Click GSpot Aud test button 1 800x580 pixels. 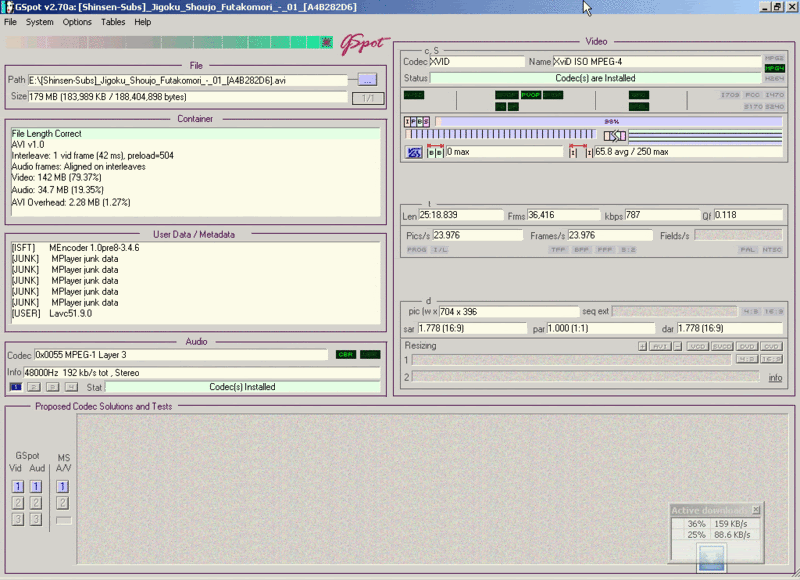tap(36, 487)
